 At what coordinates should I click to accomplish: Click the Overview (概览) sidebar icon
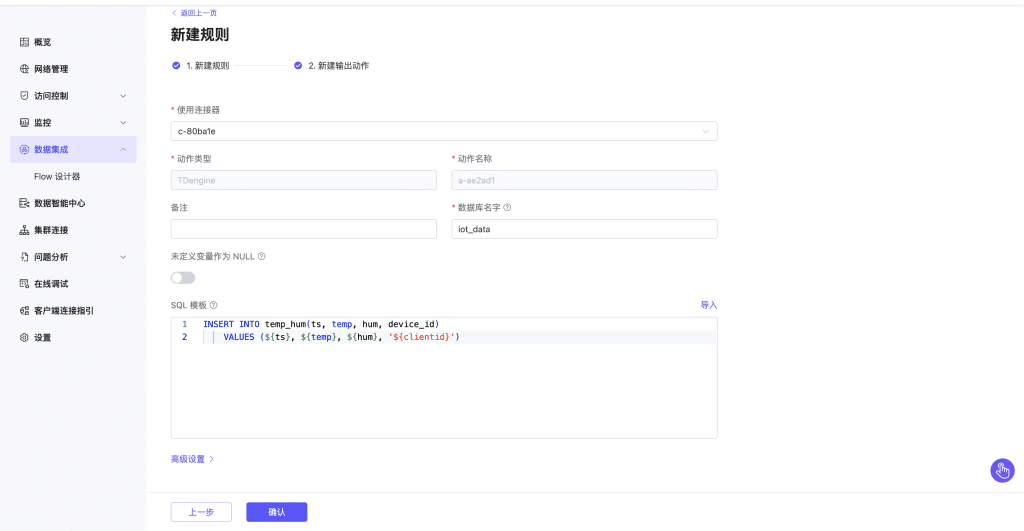[x=25, y=42]
